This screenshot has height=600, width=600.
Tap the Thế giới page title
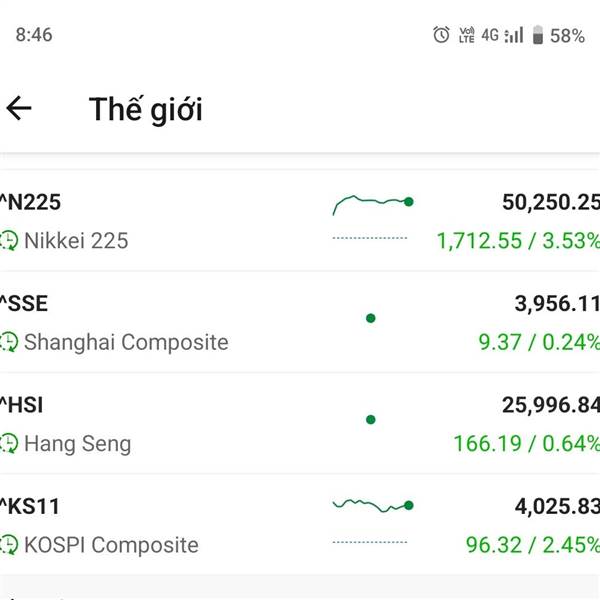(x=146, y=108)
